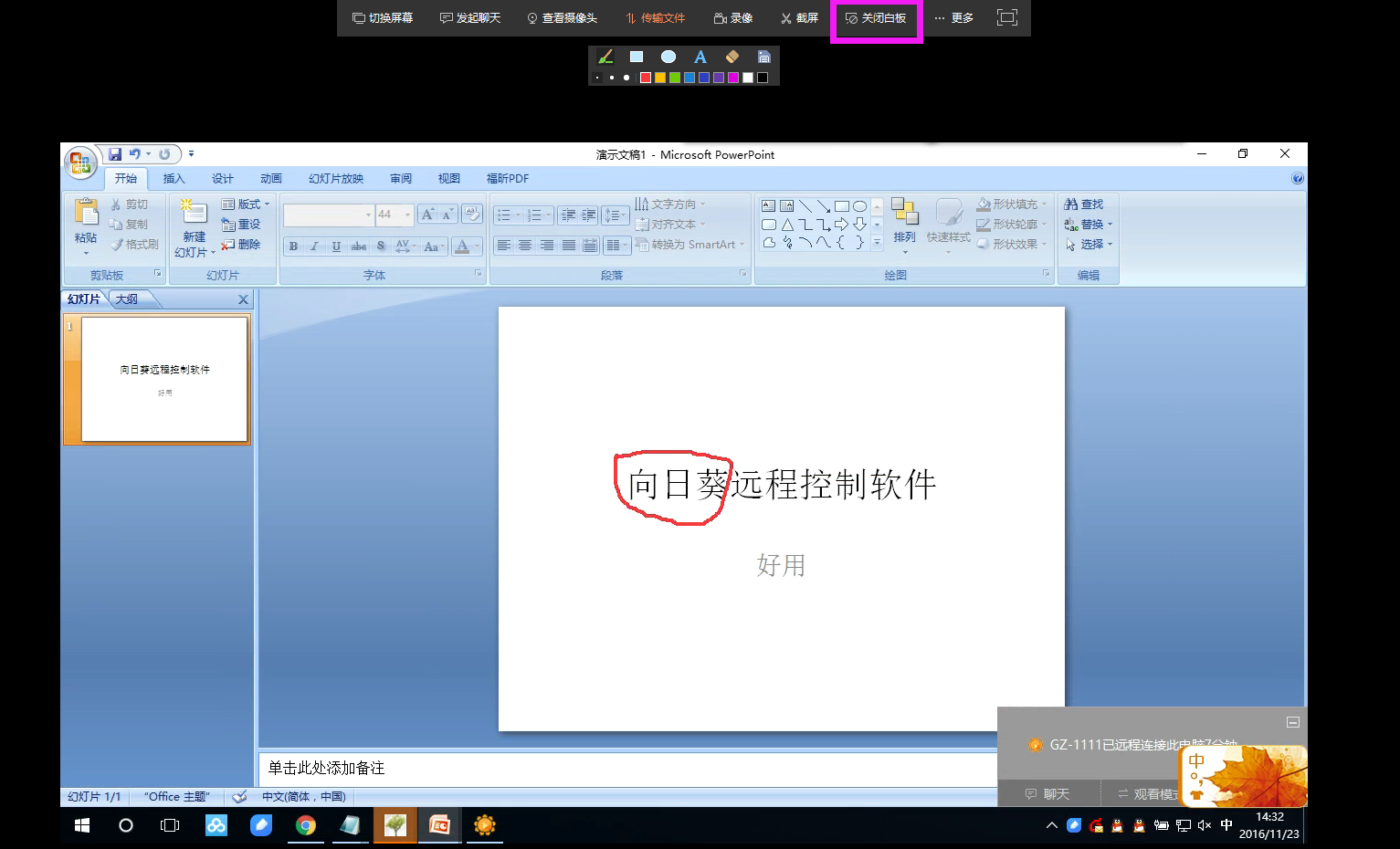Click 查找 find with binoculars icon

(1085, 204)
